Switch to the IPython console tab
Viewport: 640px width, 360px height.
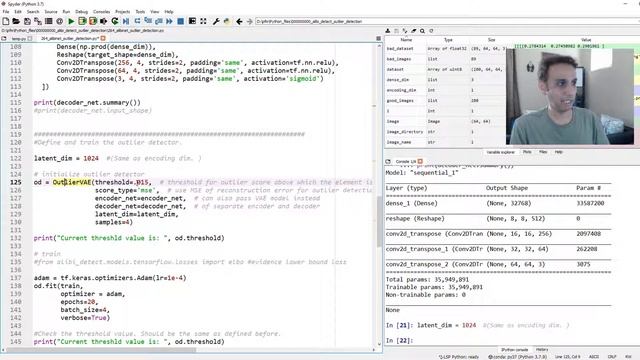pyautogui.click(x=514, y=350)
